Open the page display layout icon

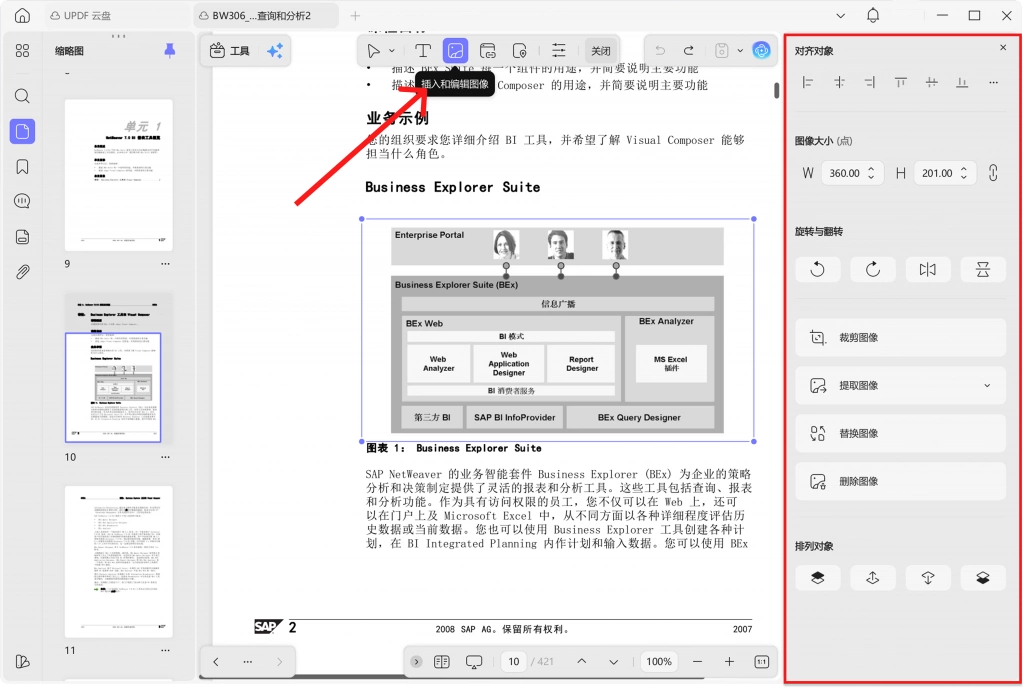(x=441, y=662)
